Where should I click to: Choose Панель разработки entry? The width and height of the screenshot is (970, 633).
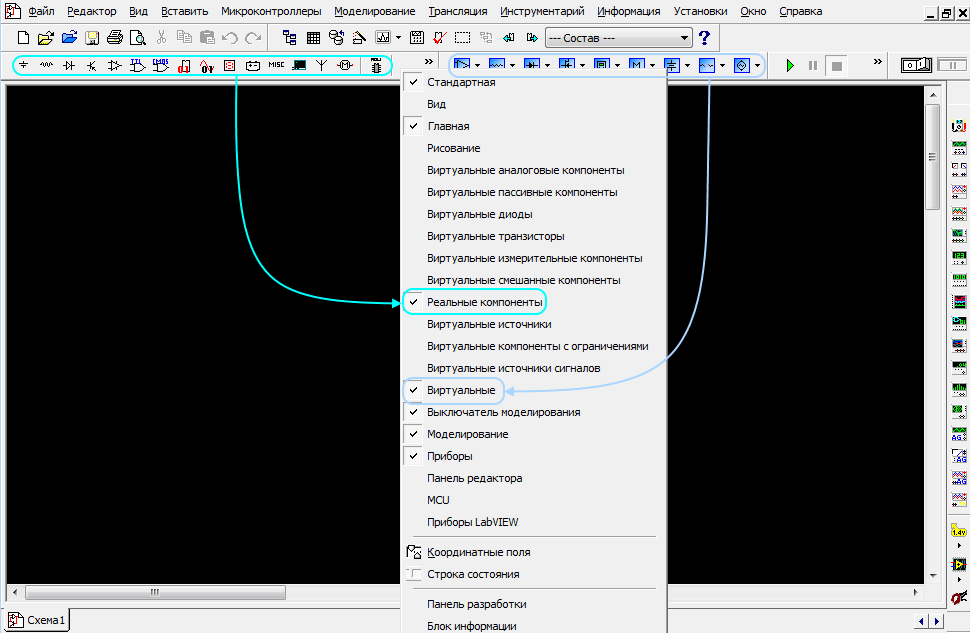[476, 604]
